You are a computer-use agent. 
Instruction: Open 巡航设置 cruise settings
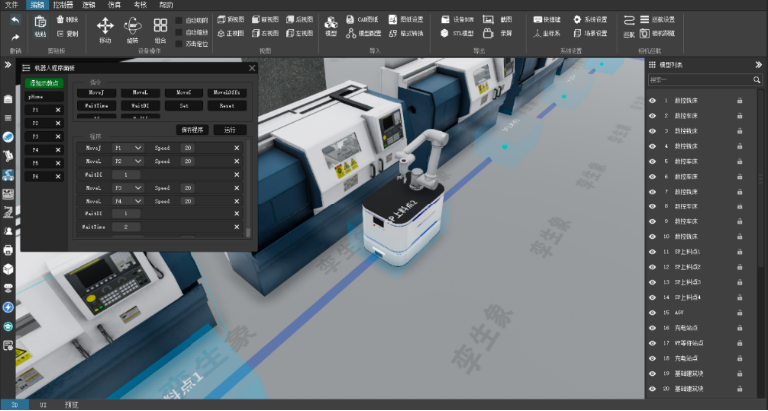point(657,20)
